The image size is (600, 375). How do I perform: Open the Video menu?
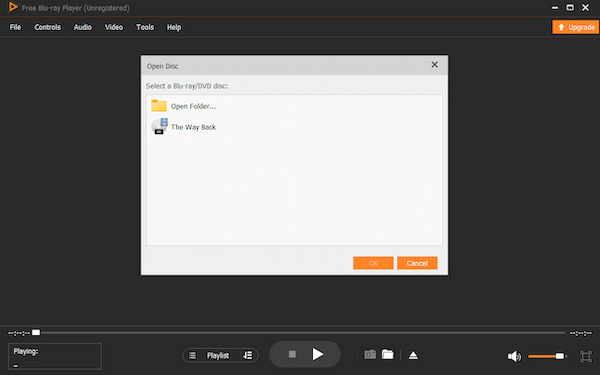pyautogui.click(x=114, y=27)
